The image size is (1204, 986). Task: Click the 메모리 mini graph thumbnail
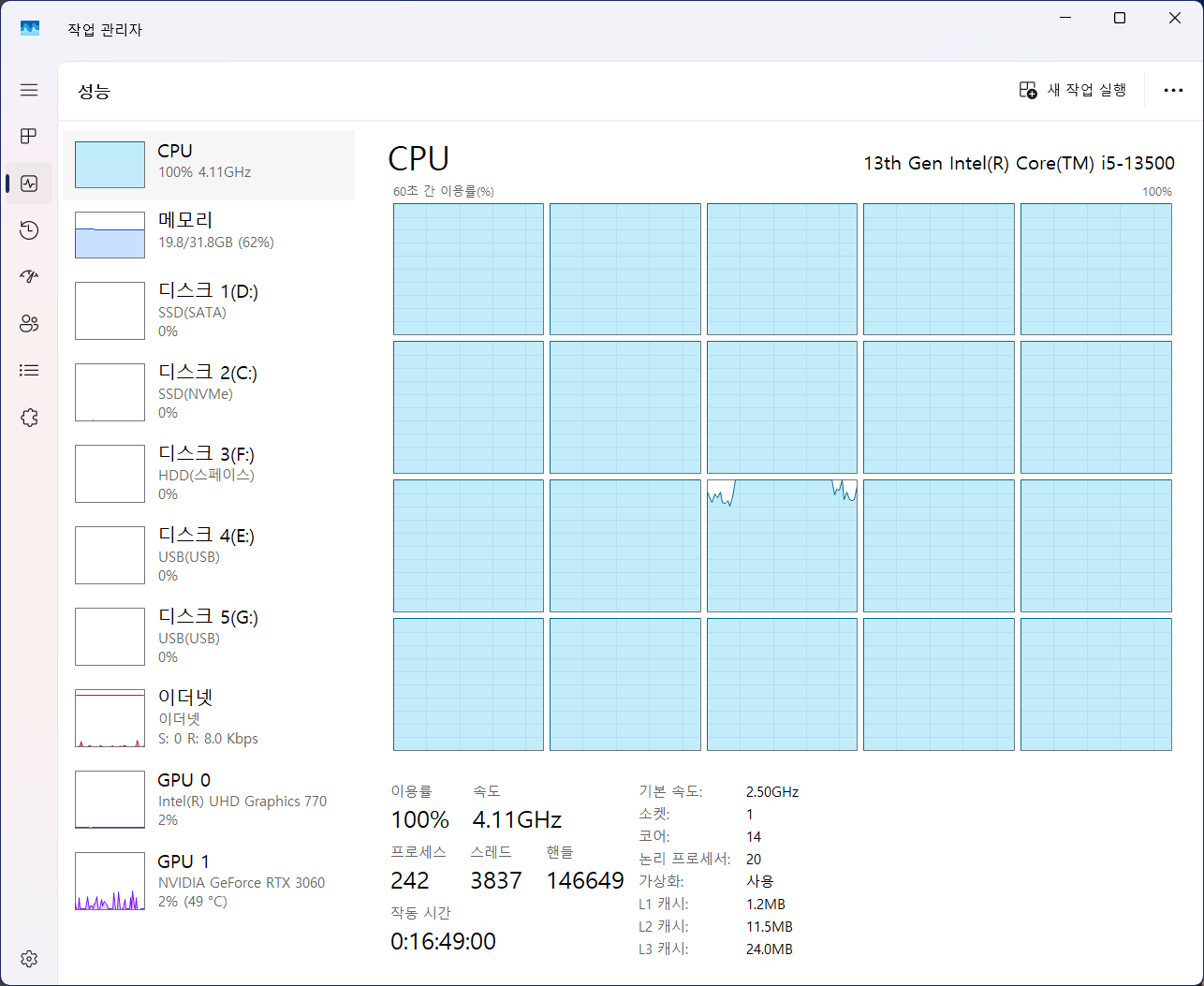pyautogui.click(x=110, y=234)
